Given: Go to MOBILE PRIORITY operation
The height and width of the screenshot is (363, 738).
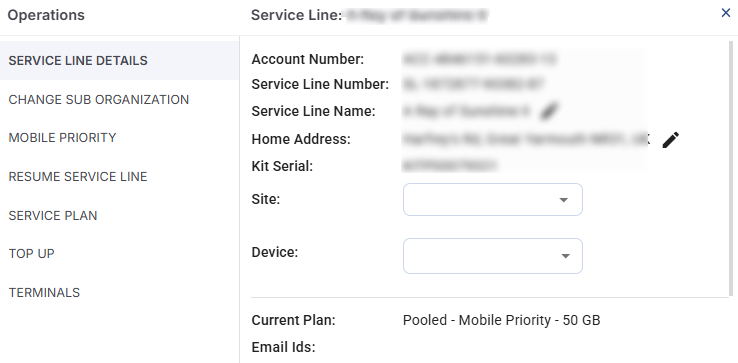Looking at the screenshot, I should click(x=119, y=138).
